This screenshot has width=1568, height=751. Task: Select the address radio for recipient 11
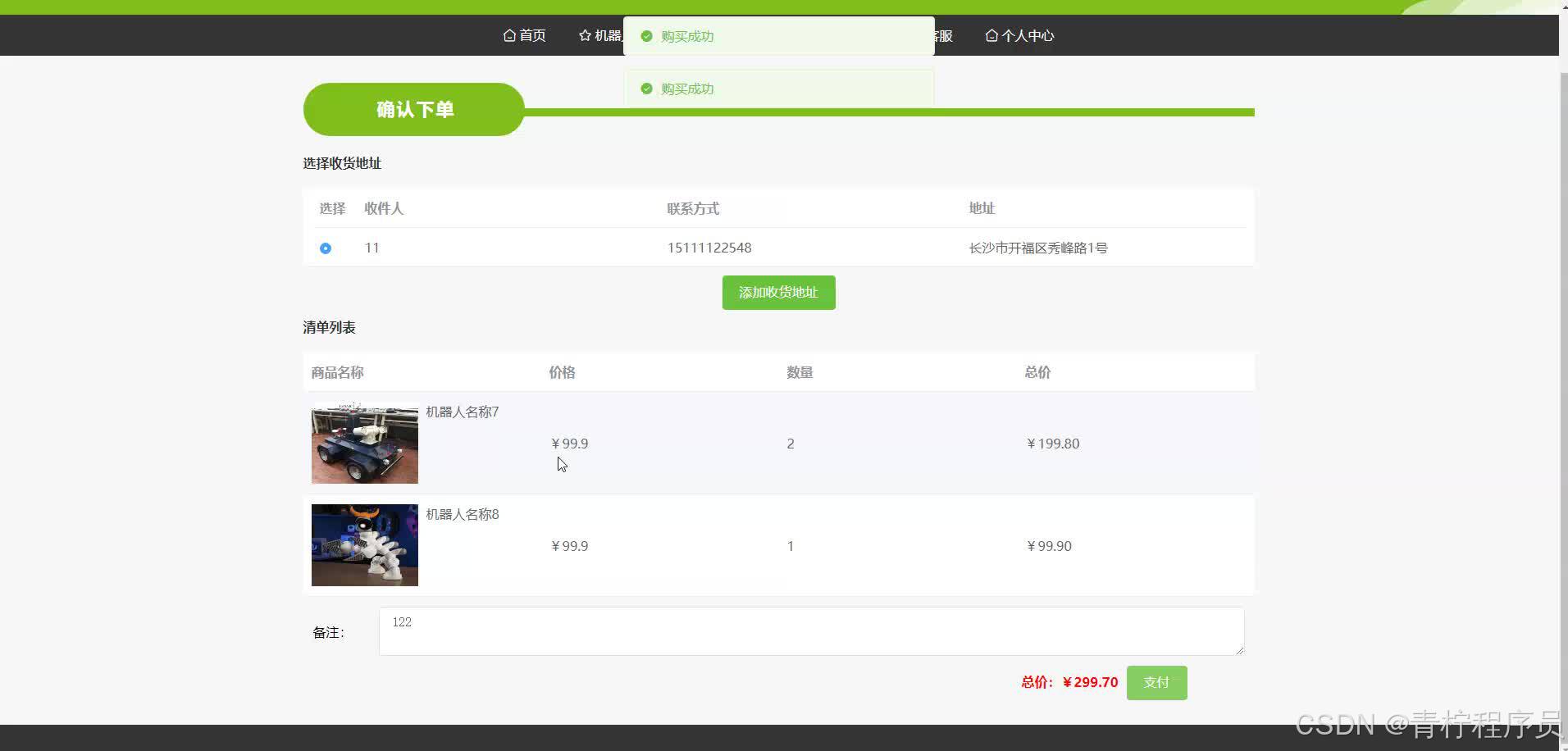[326, 248]
